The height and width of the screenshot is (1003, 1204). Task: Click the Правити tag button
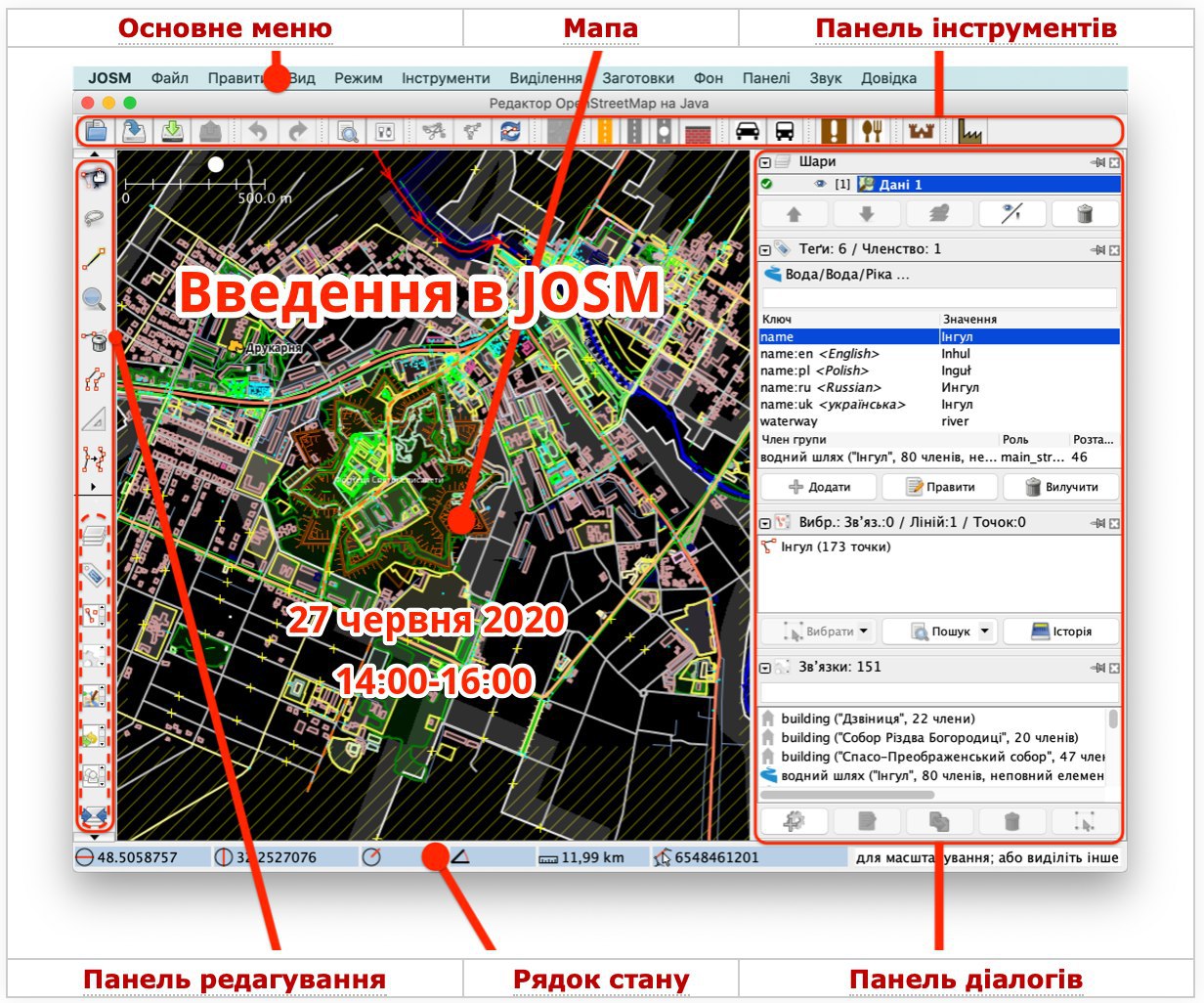pos(940,487)
